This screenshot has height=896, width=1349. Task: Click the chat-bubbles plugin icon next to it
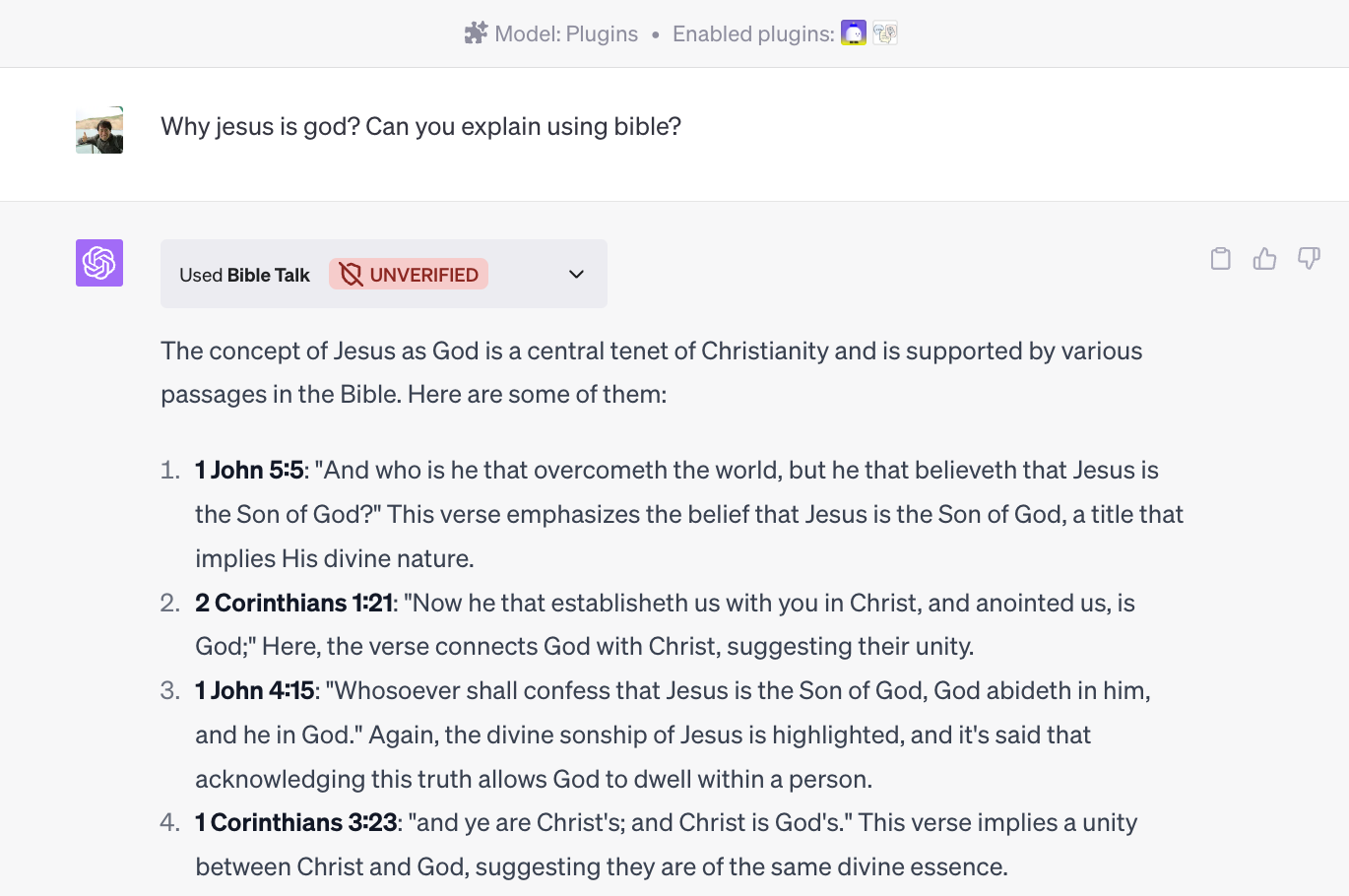pos(884,32)
